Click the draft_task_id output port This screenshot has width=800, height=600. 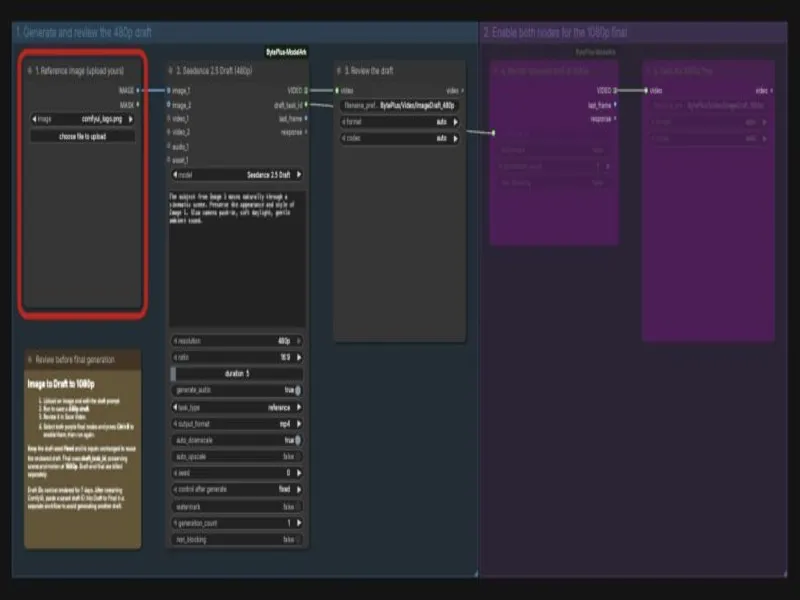coord(306,105)
